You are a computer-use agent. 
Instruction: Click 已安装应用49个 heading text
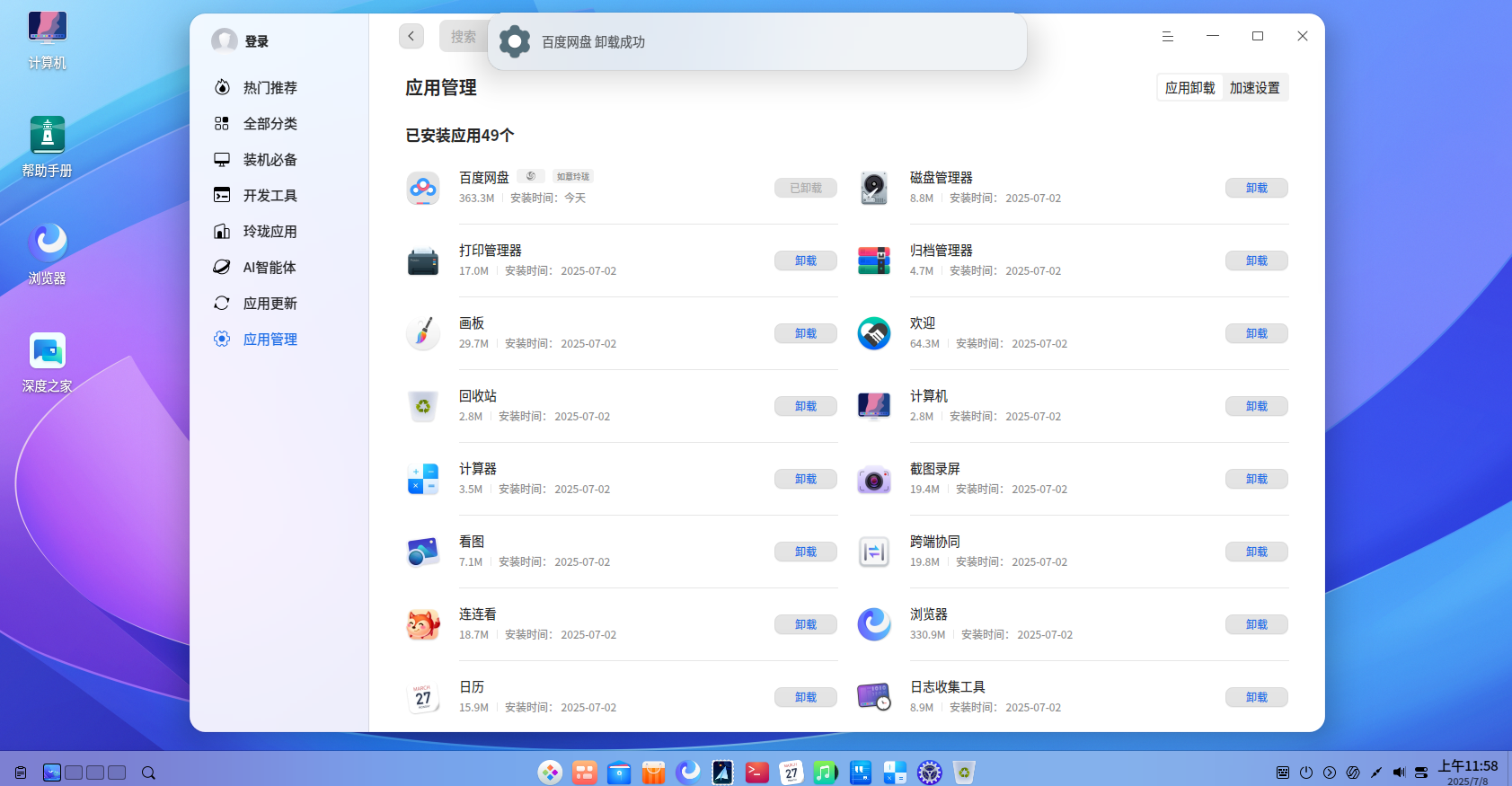460,135
